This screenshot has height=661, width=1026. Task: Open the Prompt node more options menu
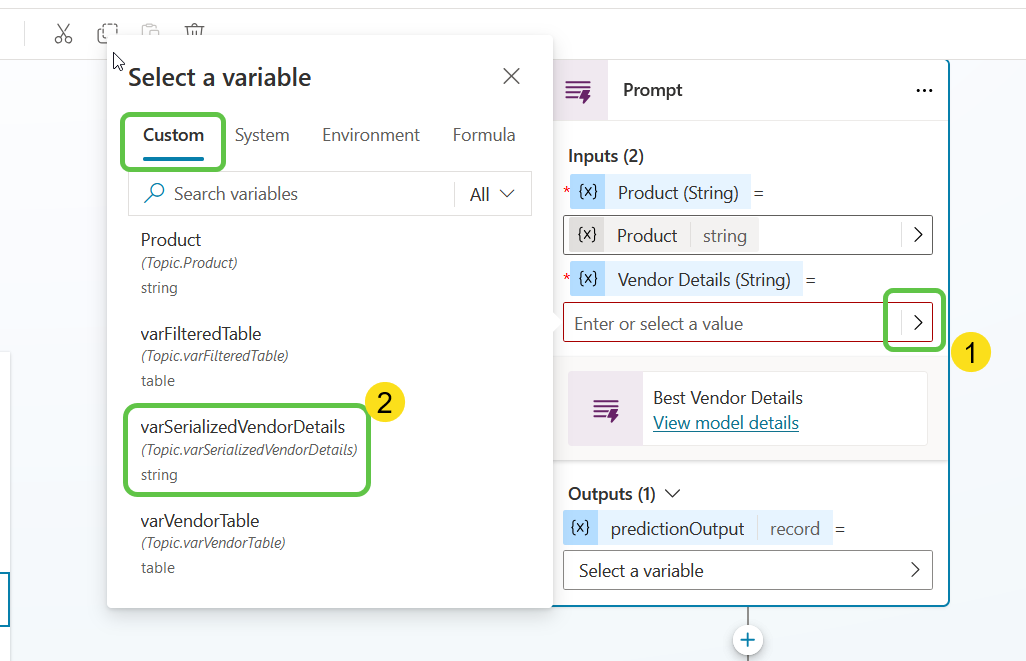tap(924, 91)
